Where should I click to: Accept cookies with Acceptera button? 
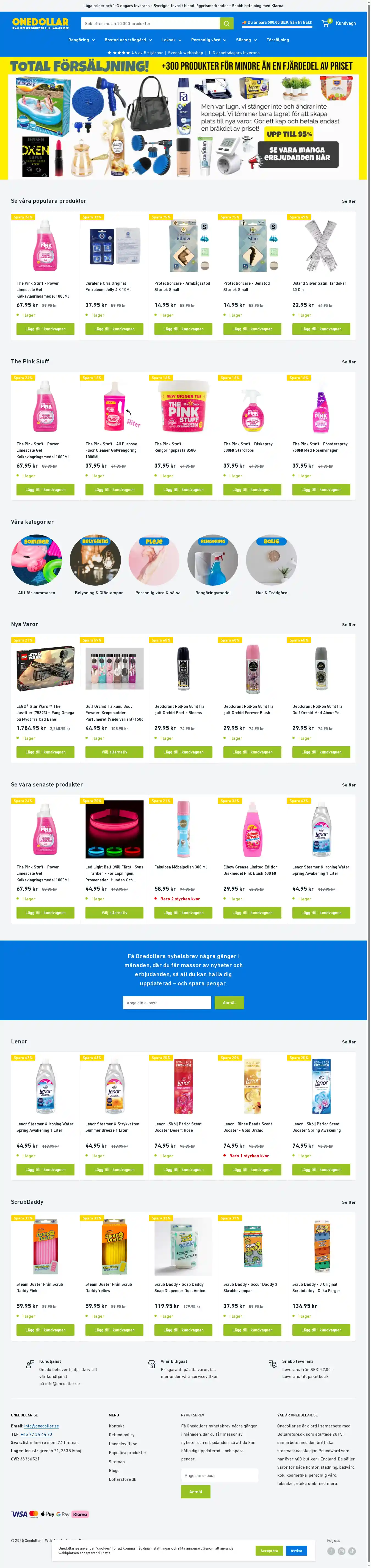(x=269, y=1550)
